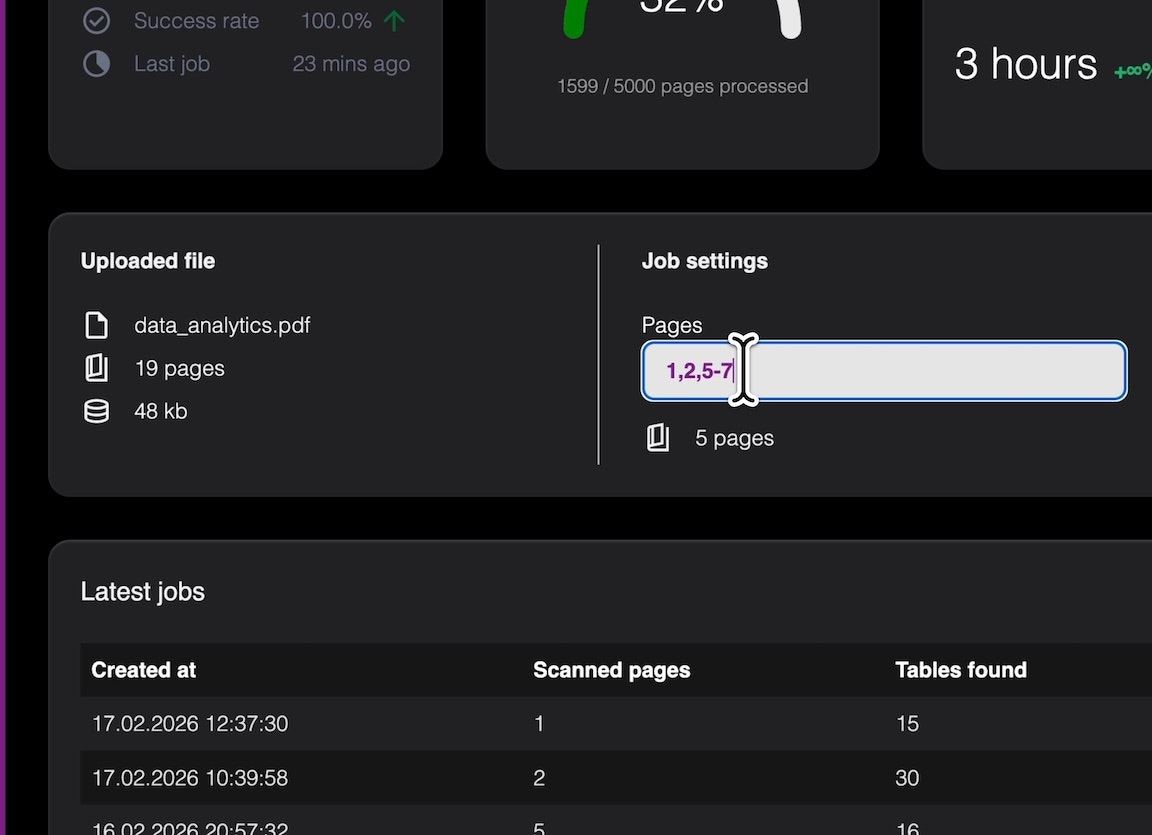Image resolution: width=1152 pixels, height=835 pixels.
Task: Select the database icon next to 48 kb
Action: pos(96,410)
